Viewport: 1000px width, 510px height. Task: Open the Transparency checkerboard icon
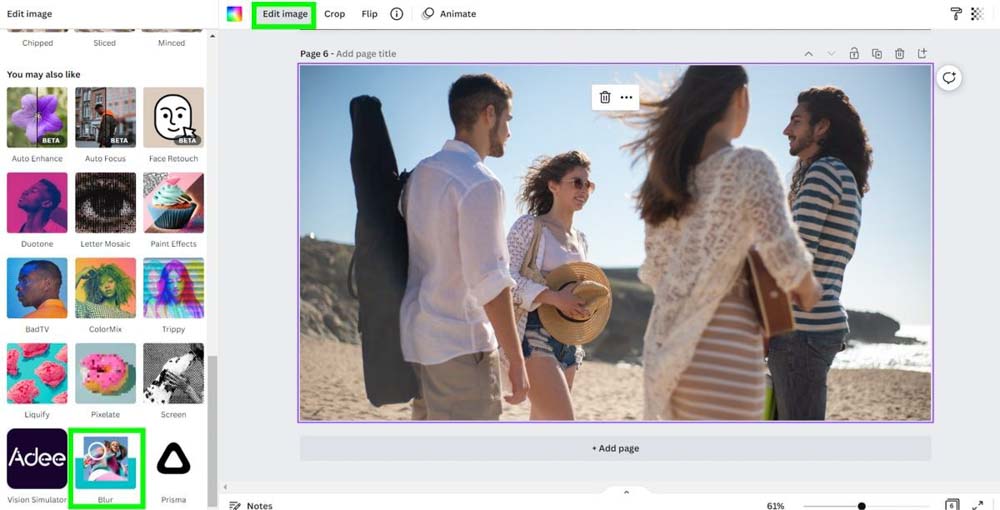pyautogui.click(x=977, y=14)
